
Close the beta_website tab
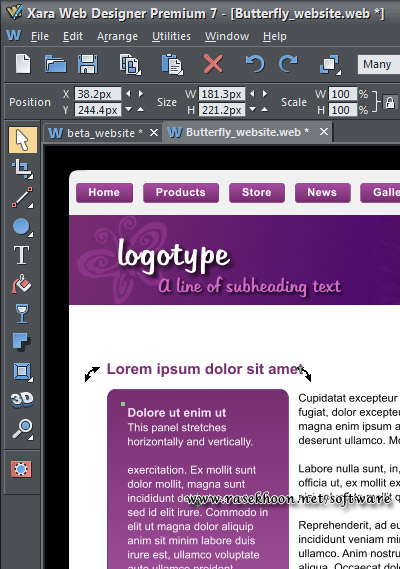point(154,132)
